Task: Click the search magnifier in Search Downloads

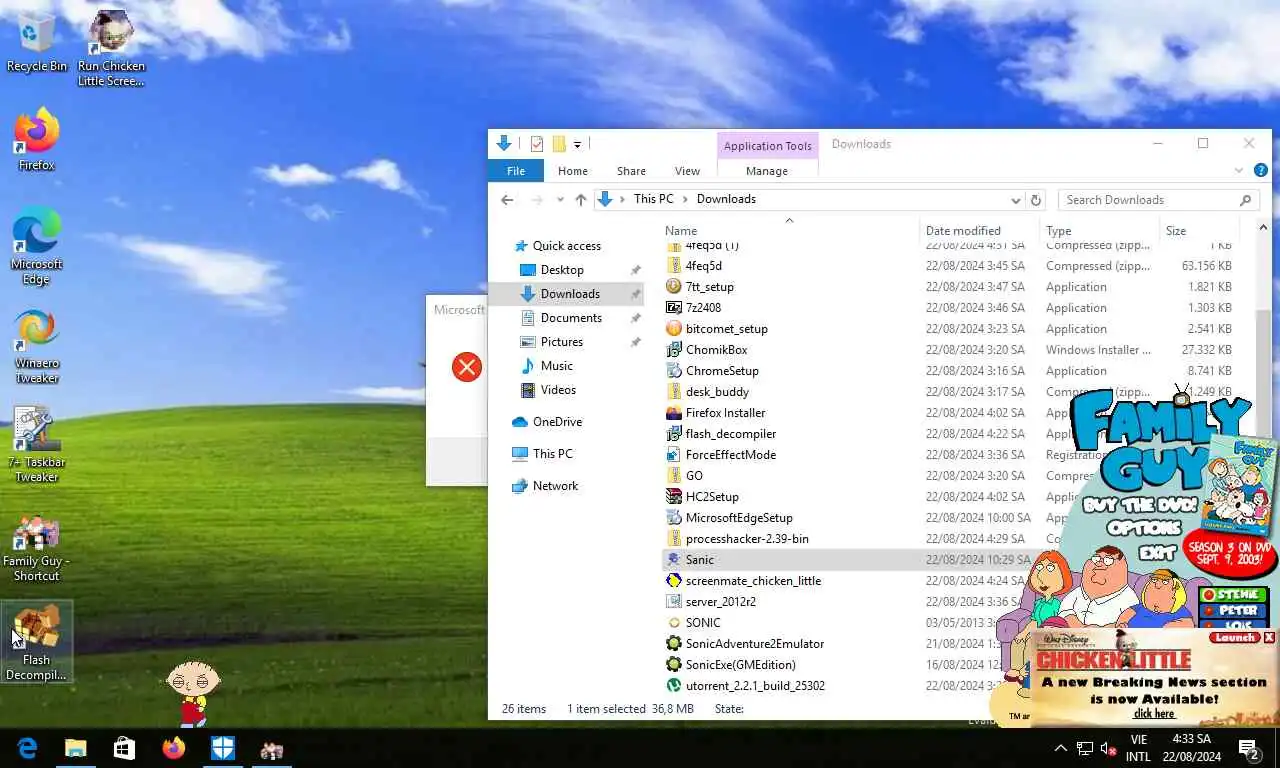Action: click(1245, 200)
